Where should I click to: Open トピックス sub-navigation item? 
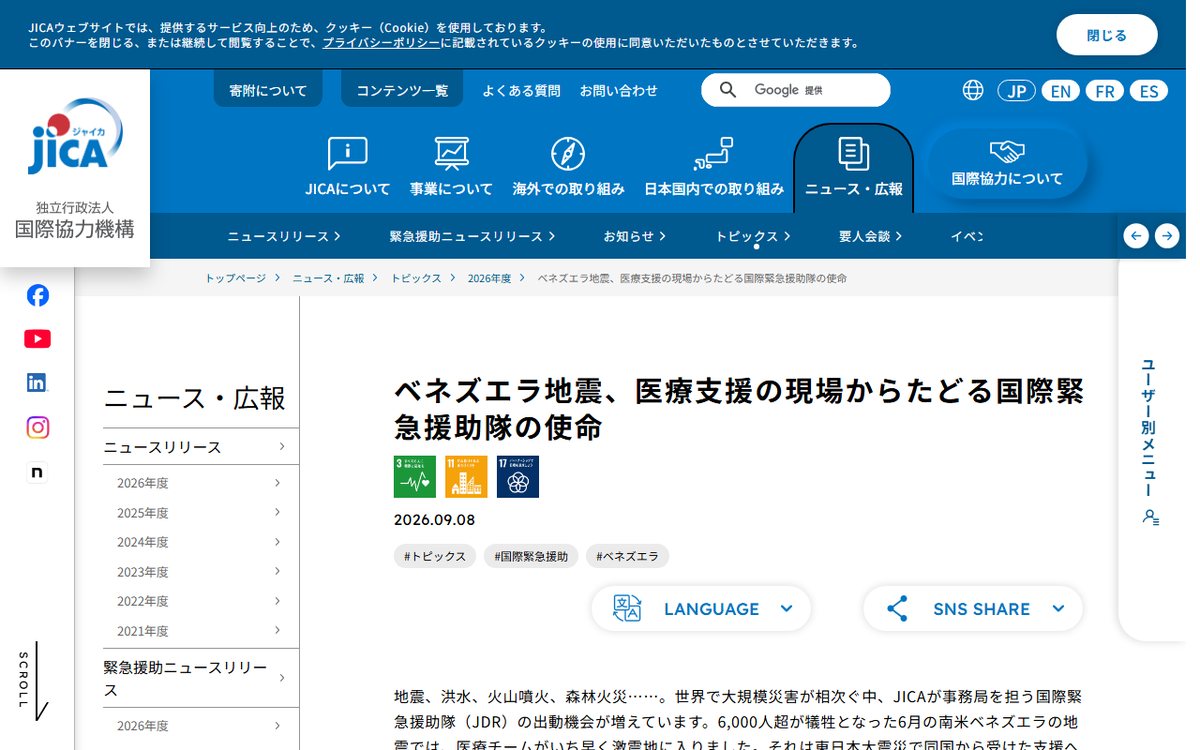753,236
